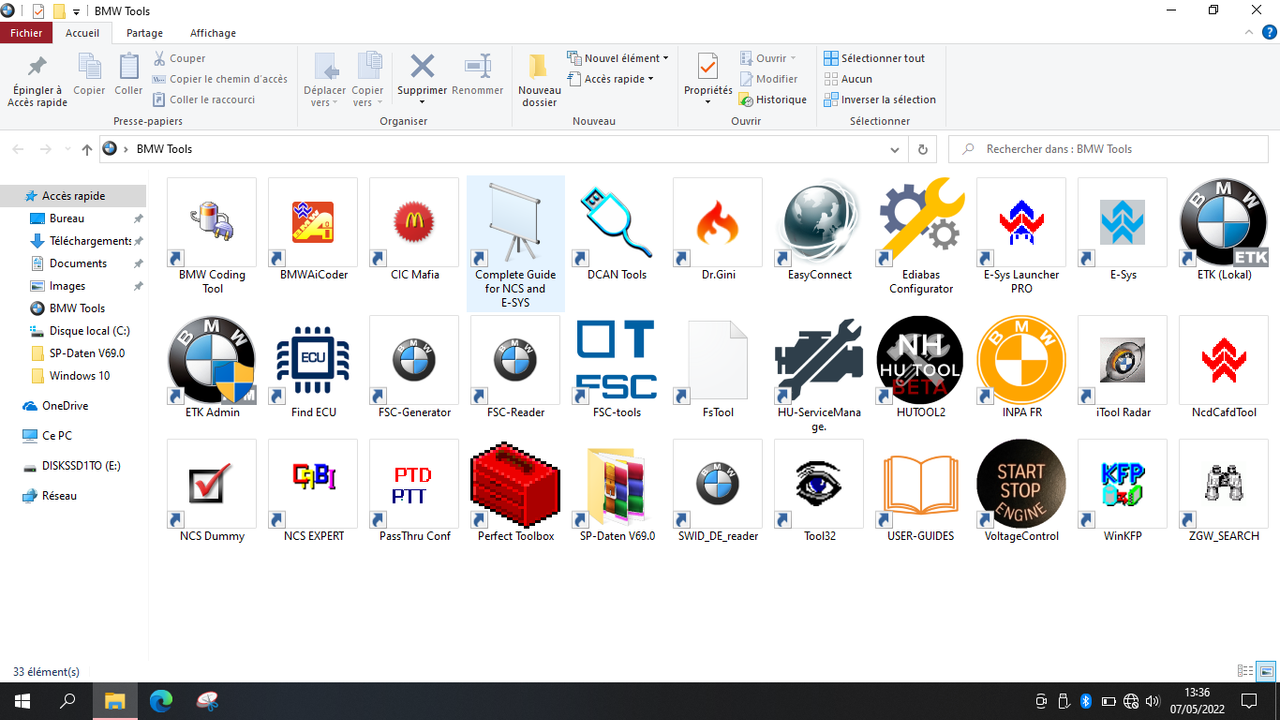Open Microsoft Edge from the taskbar
The image size is (1280, 720).
tap(160, 701)
